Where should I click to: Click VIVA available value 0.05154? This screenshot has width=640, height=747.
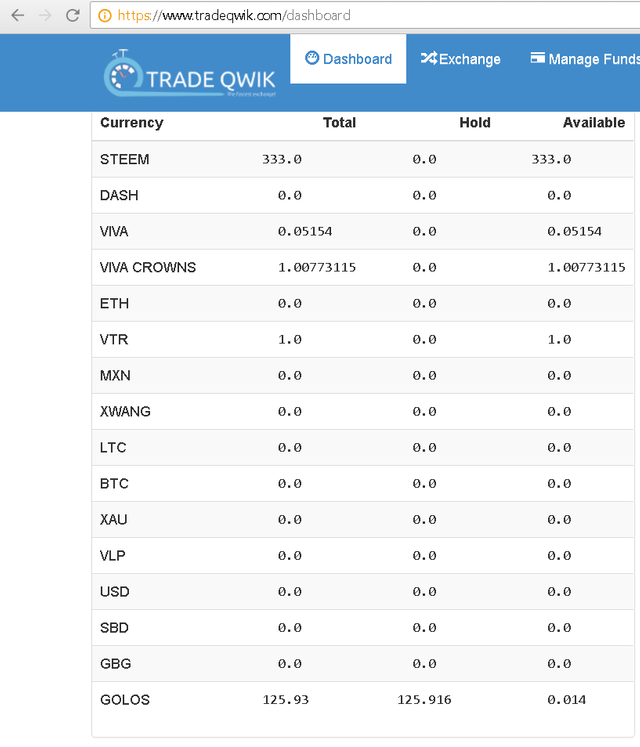tap(574, 232)
